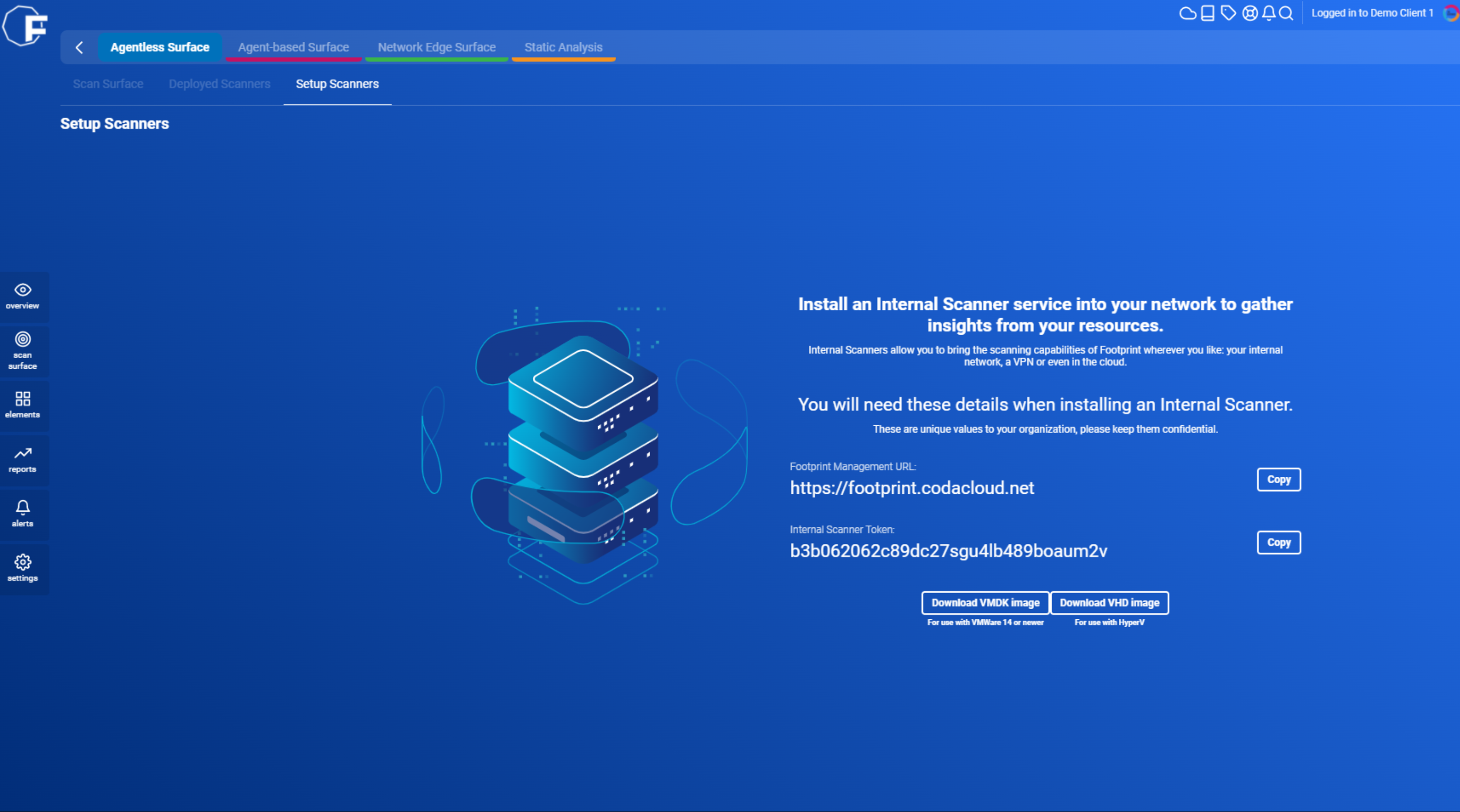The width and height of the screenshot is (1460, 812).
Task: Click Download VMDK image button
Action: pyautogui.click(x=985, y=603)
